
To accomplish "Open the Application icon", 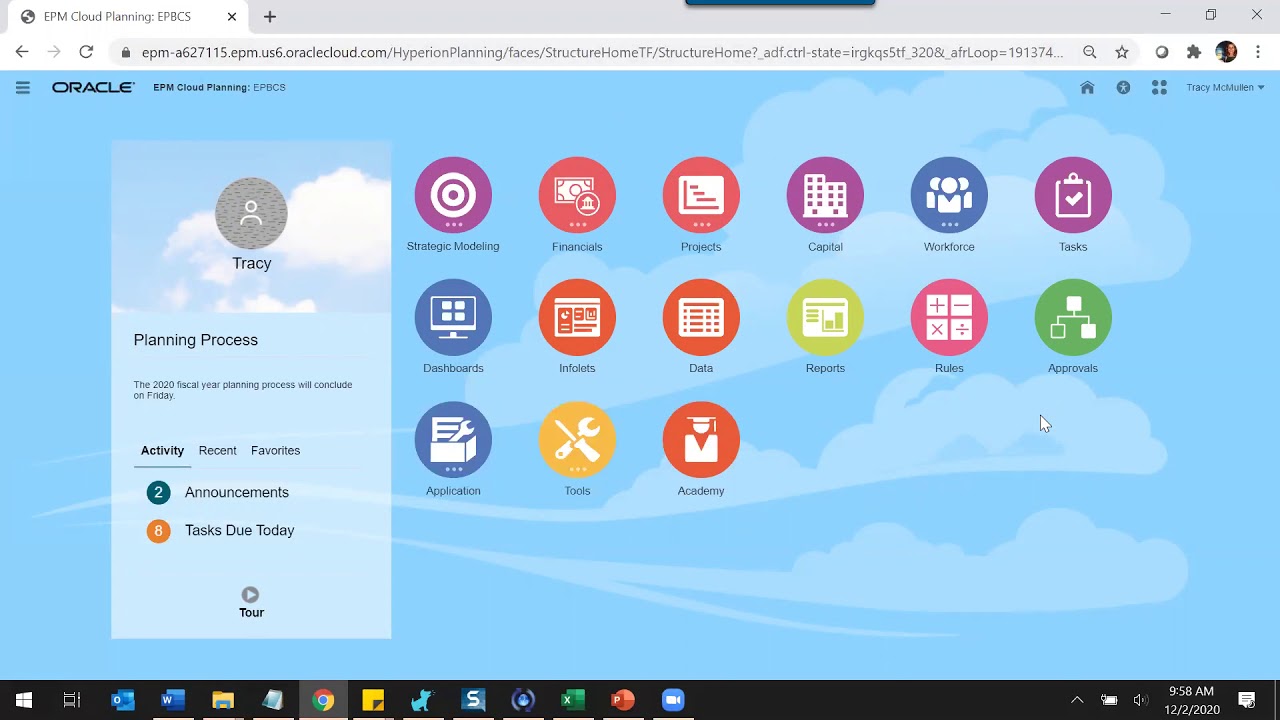I will [x=453, y=440].
